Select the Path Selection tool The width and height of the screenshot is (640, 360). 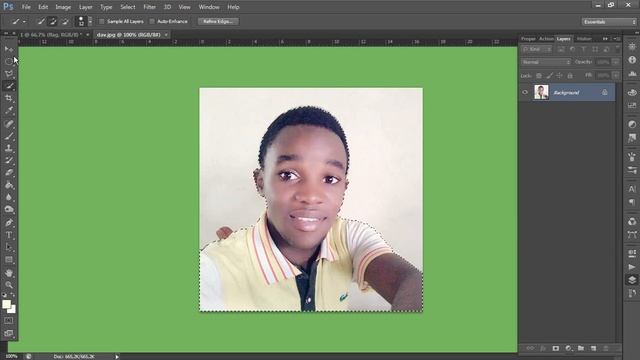(x=9, y=247)
